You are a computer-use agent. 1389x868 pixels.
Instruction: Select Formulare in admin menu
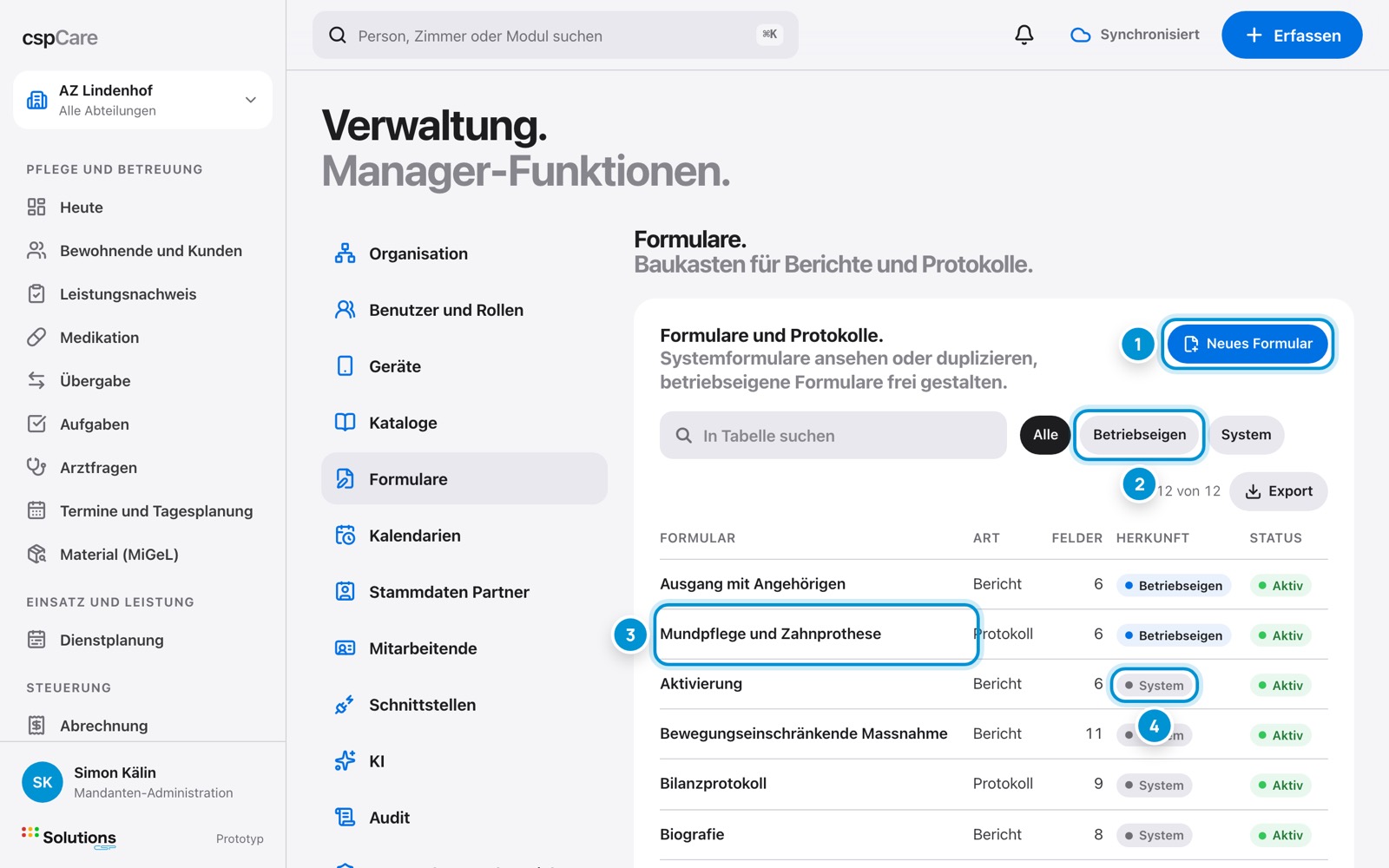point(464,479)
